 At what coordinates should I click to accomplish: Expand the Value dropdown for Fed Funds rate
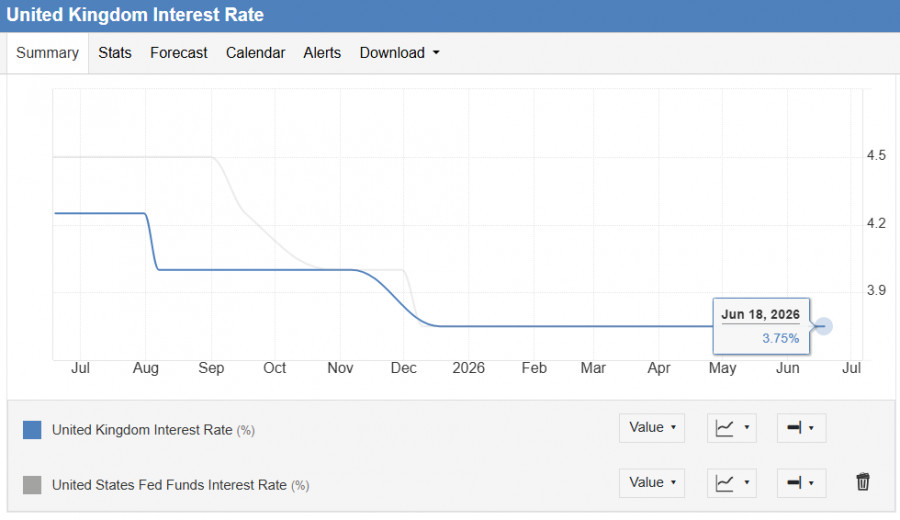(652, 483)
